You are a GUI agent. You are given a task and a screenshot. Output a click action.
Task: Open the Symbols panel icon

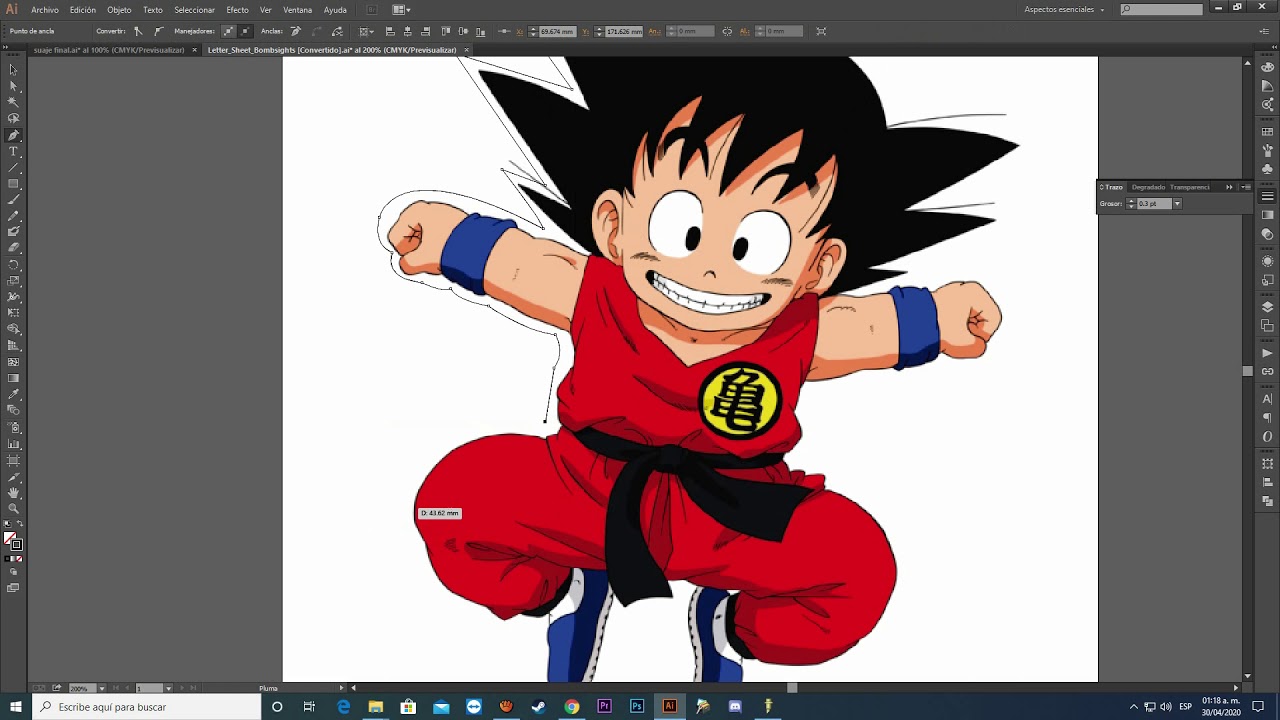[1267, 169]
